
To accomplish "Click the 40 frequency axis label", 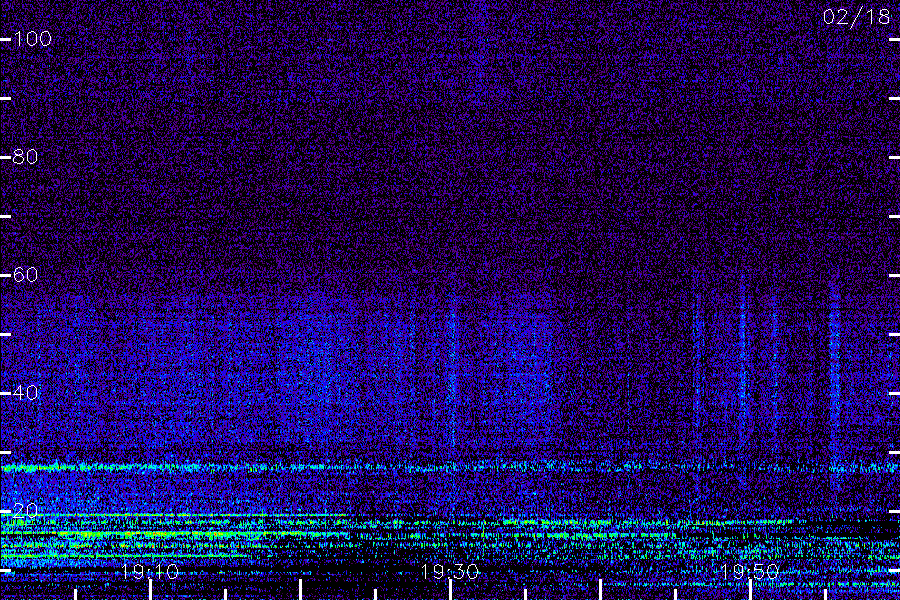I will (25, 393).
